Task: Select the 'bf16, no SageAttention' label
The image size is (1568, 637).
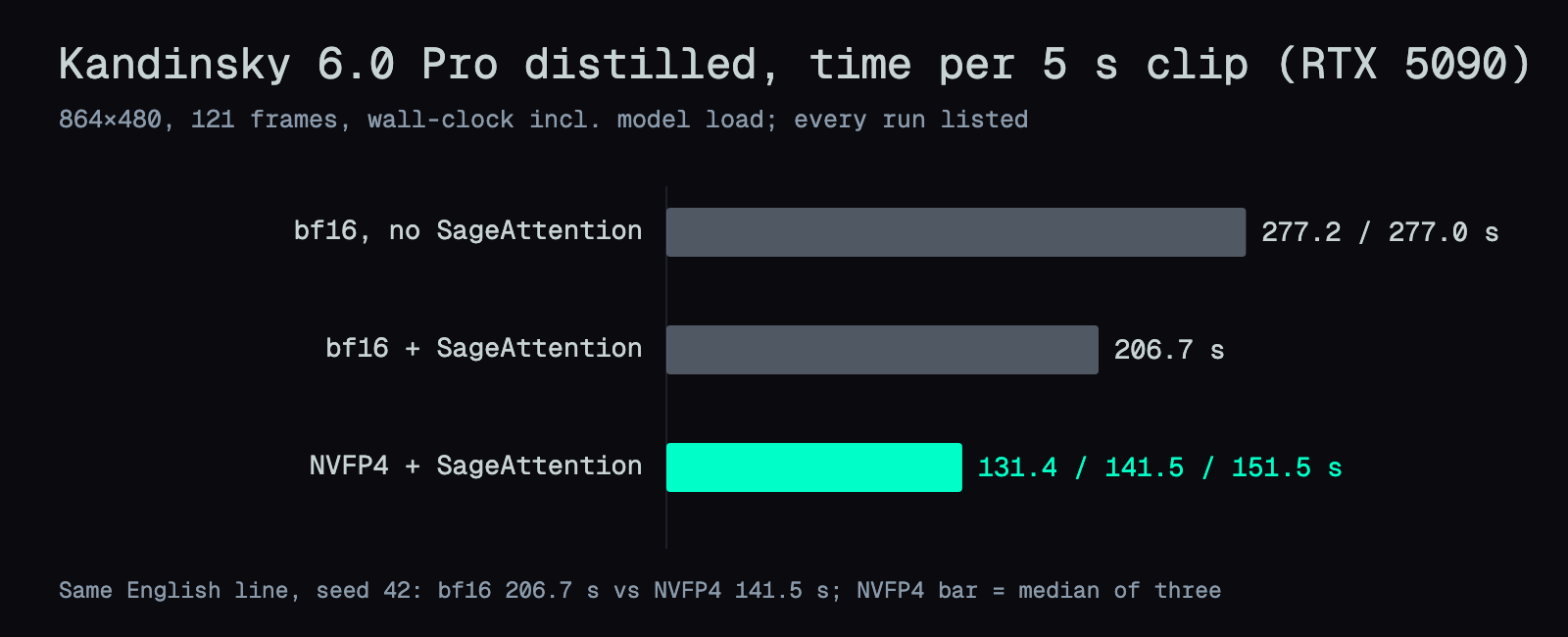Action: 467,231
